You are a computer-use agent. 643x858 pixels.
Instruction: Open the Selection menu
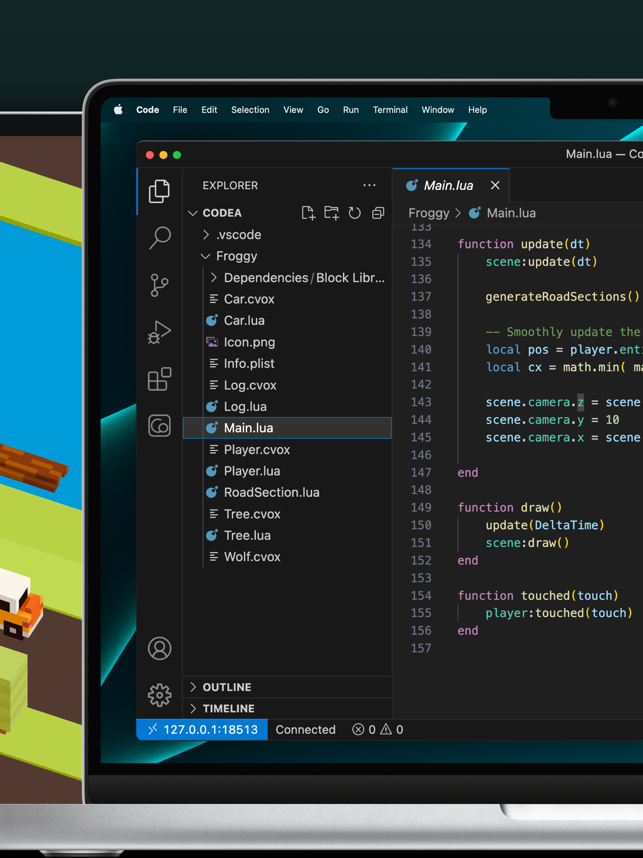(250, 110)
